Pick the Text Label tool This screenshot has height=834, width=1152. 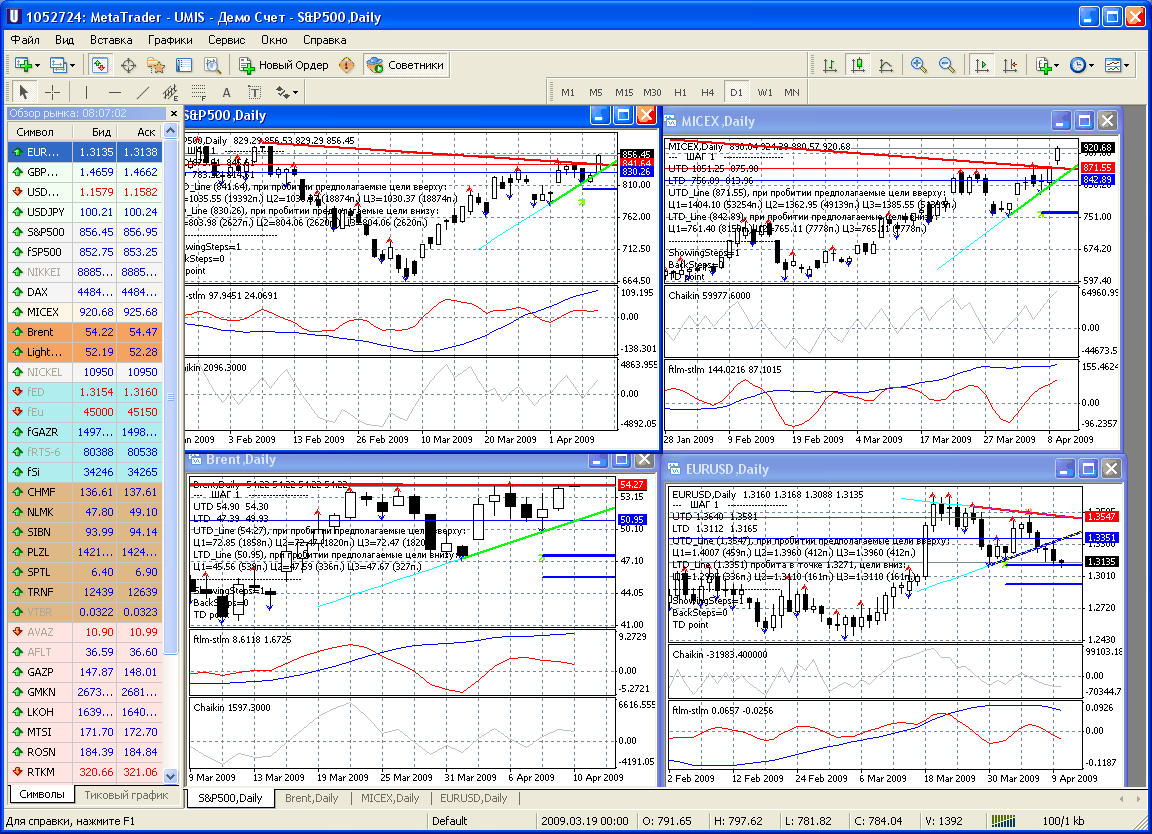click(254, 93)
